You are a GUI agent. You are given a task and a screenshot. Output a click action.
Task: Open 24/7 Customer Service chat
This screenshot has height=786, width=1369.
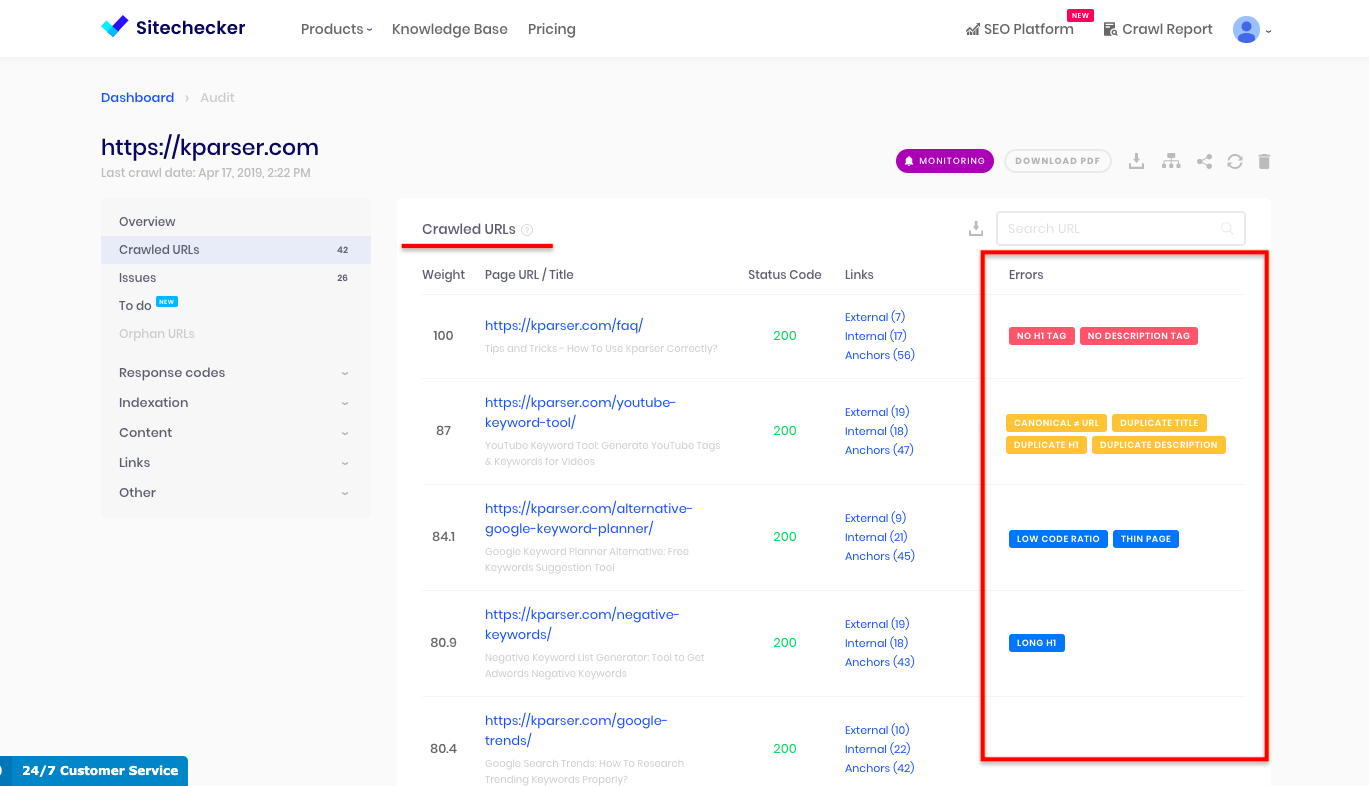[94, 771]
